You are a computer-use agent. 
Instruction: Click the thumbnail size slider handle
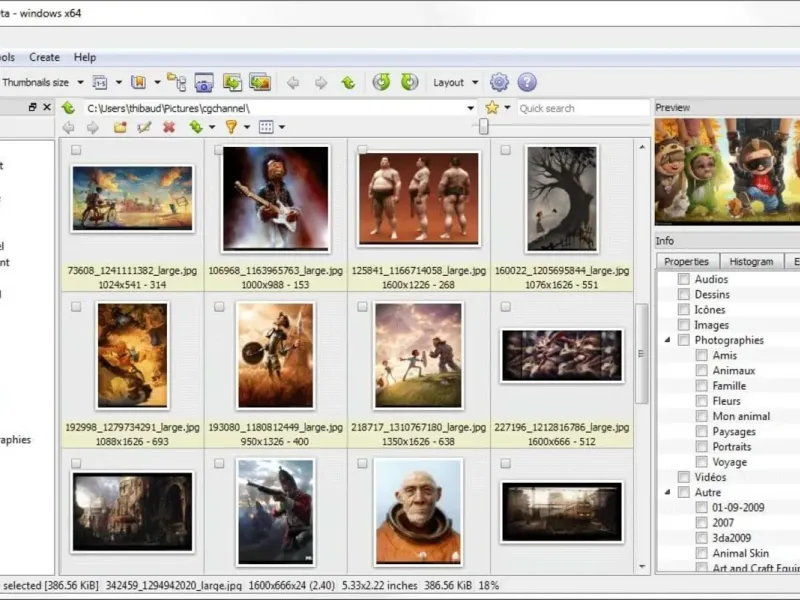[x=484, y=127]
